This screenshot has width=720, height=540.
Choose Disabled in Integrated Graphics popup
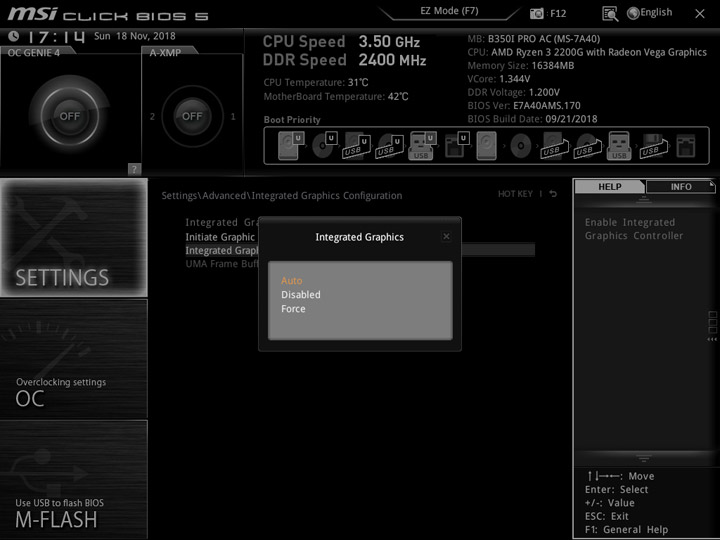click(301, 295)
